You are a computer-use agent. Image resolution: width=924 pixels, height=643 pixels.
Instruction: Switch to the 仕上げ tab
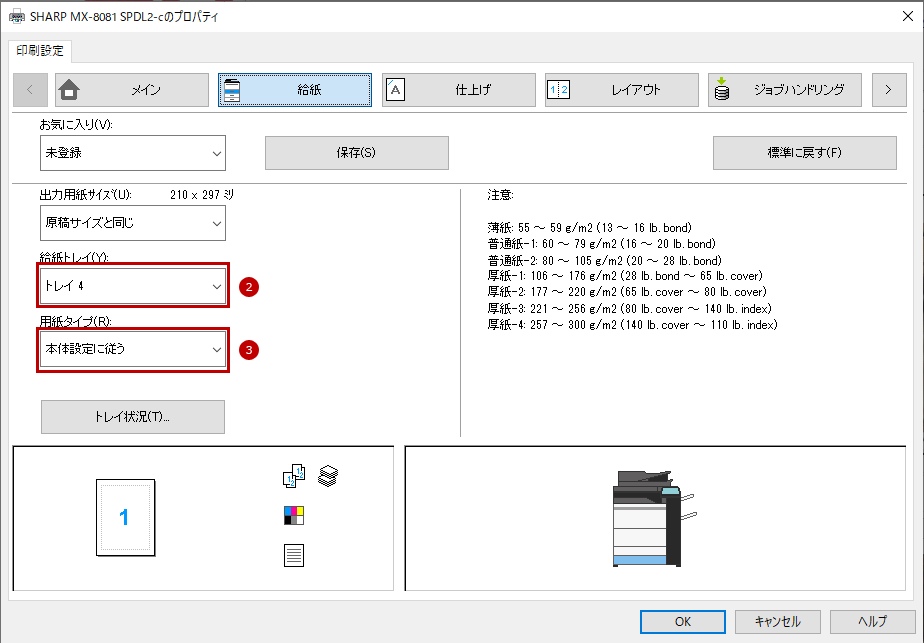tap(458, 90)
